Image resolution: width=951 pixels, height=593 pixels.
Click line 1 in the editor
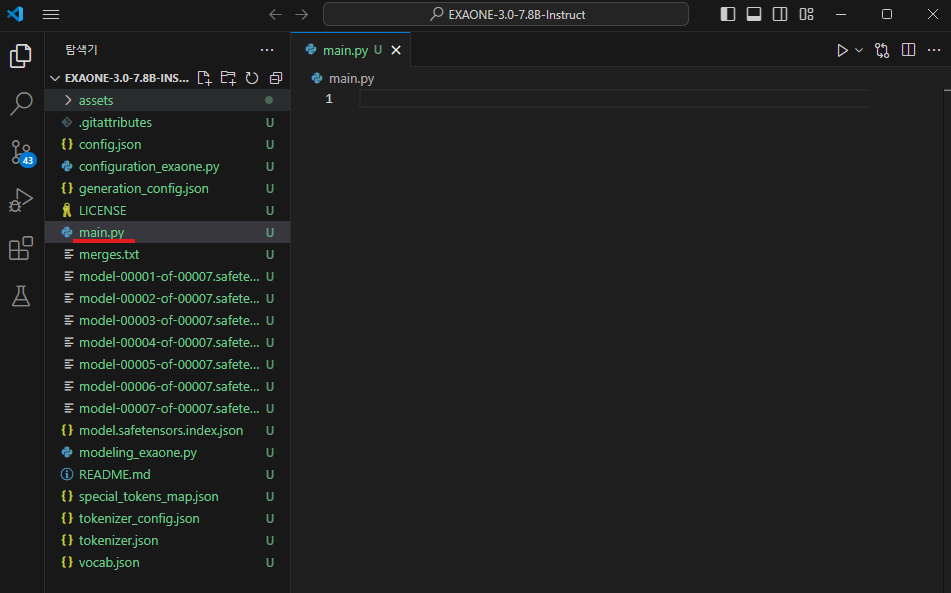[614, 99]
